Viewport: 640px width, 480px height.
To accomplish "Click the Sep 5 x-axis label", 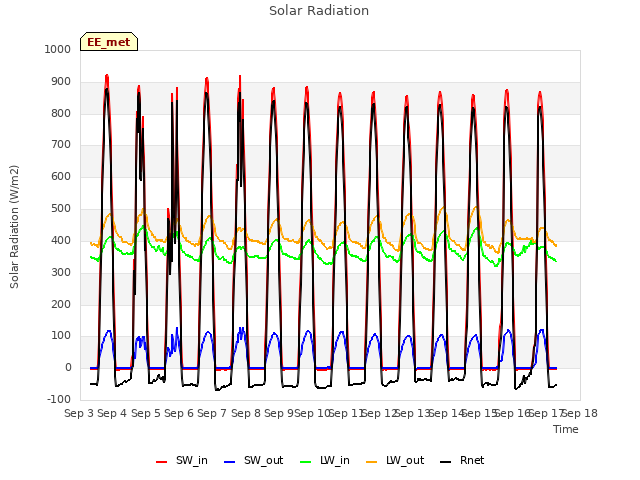I will click(x=146, y=413).
